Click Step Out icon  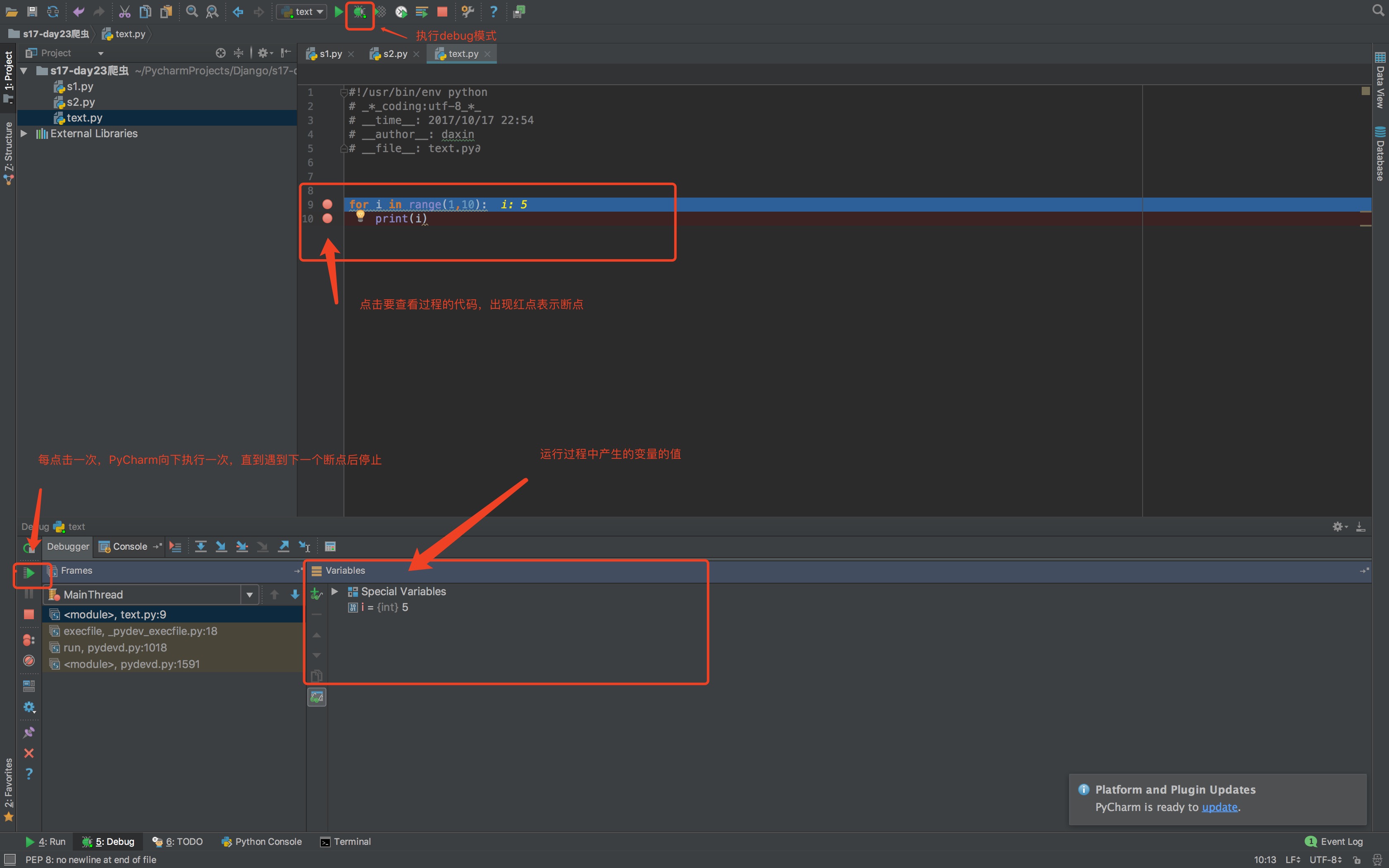pos(284,546)
